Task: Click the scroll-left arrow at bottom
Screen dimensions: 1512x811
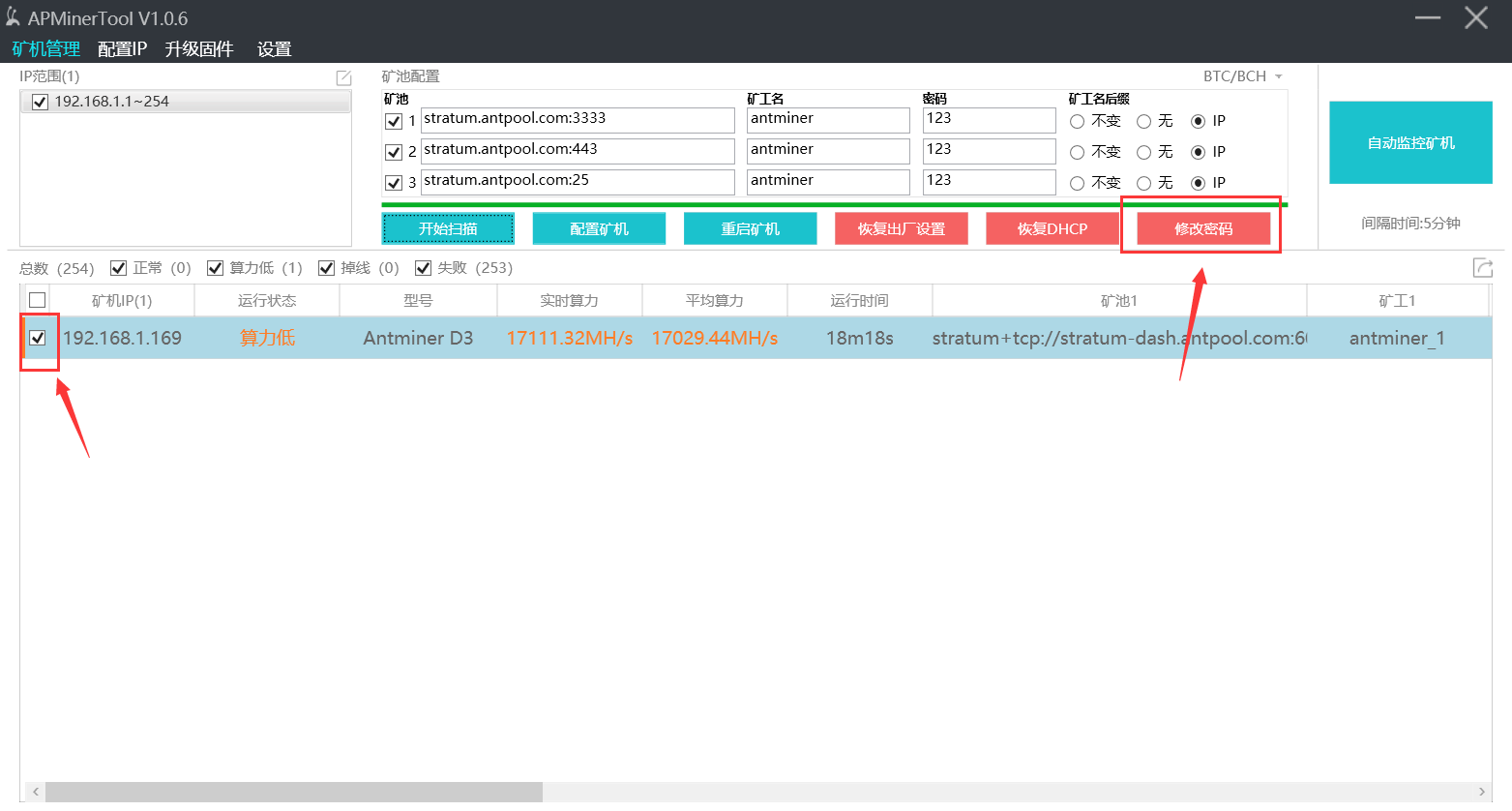Action: (36, 792)
